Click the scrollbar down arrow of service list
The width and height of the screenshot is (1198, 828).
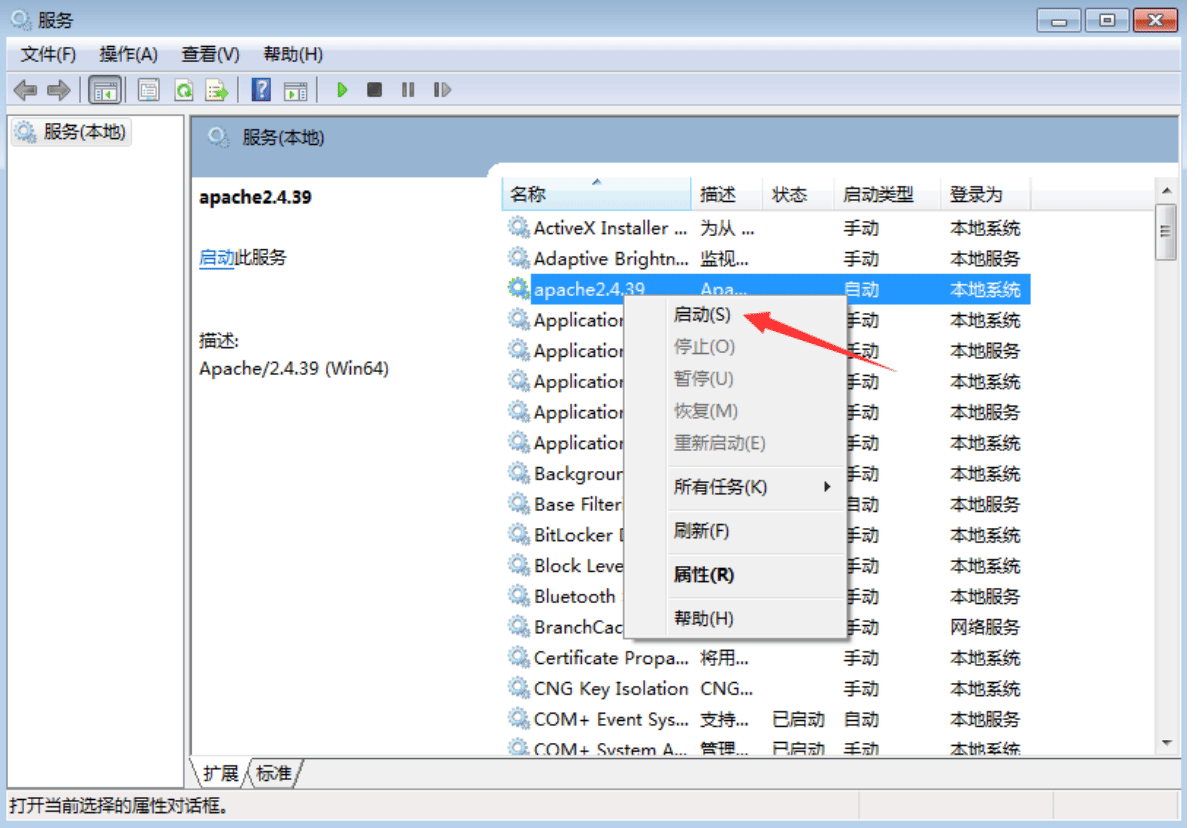coord(1166,742)
